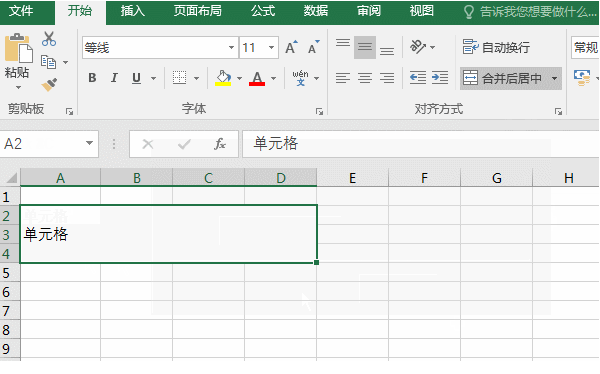Viewport: 600px width, 374px height.
Task: Click the A2 Name Box field
Action: (42, 144)
